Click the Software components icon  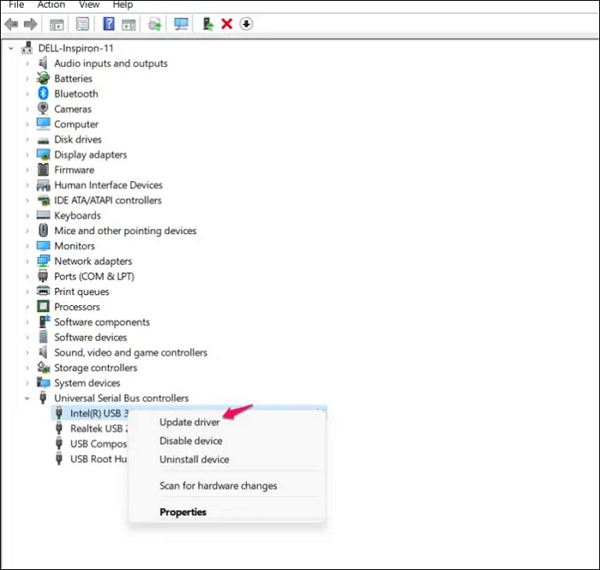coord(44,322)
